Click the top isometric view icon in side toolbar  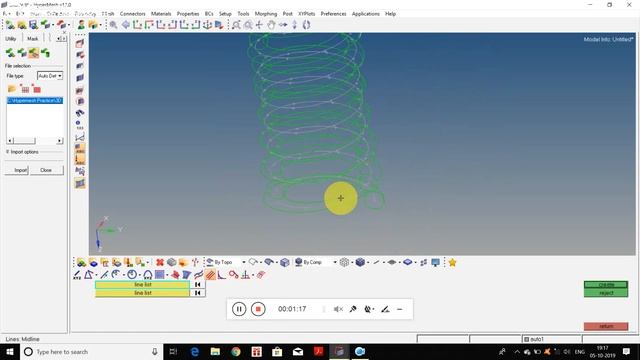[80, 43]
